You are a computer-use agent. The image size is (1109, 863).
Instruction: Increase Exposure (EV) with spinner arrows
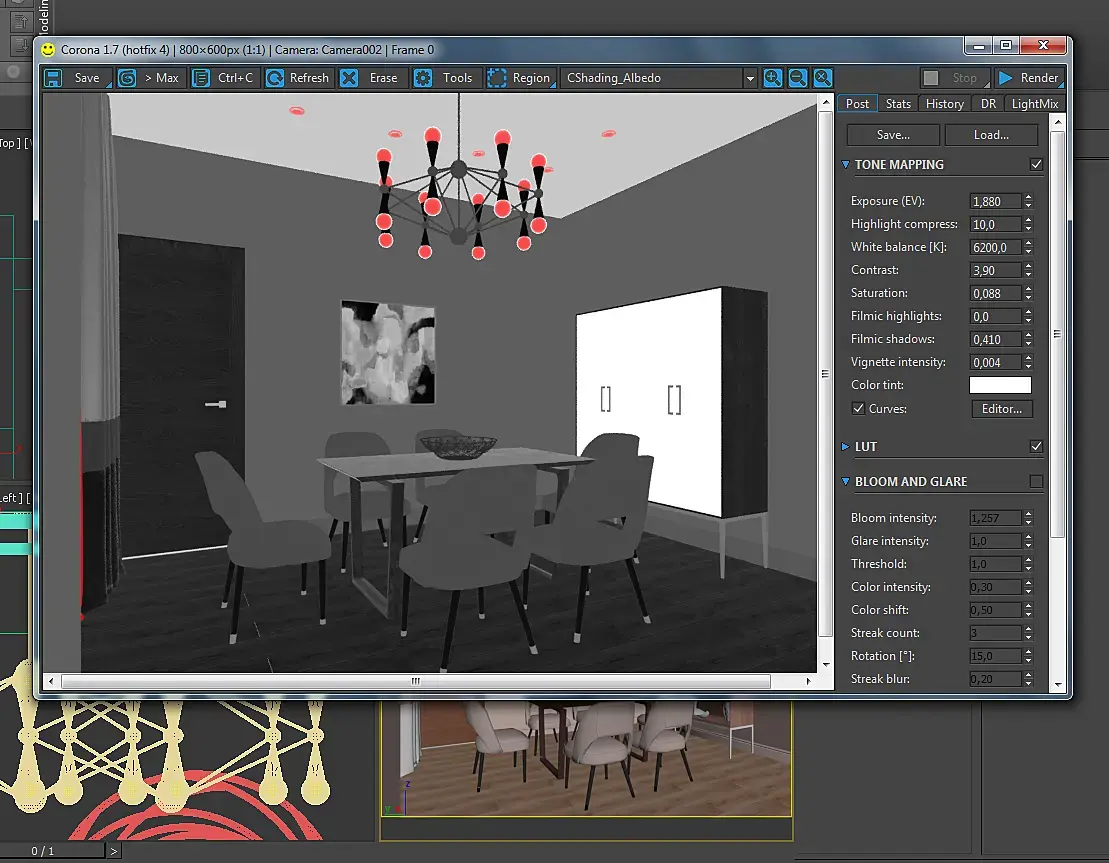pos(1028,197)
